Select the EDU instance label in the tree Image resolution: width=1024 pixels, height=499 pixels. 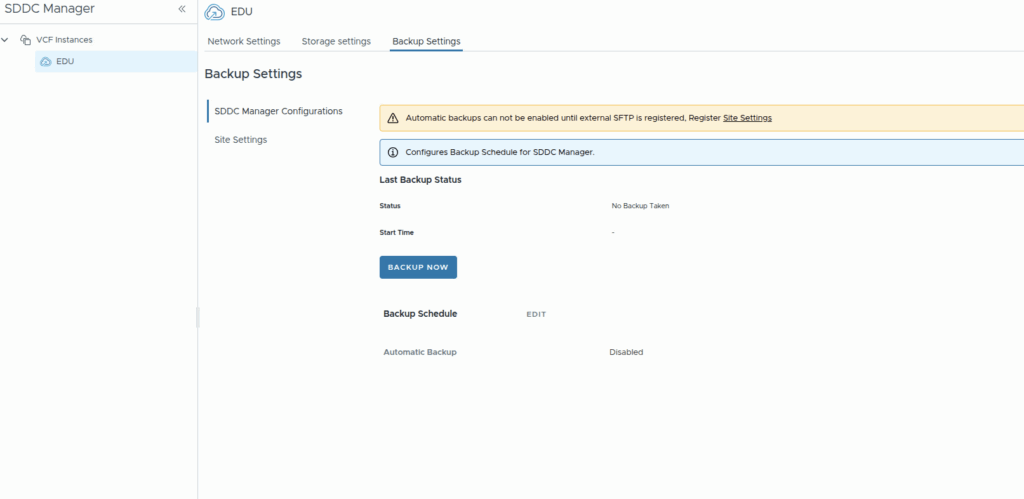(x=65, y=62)
